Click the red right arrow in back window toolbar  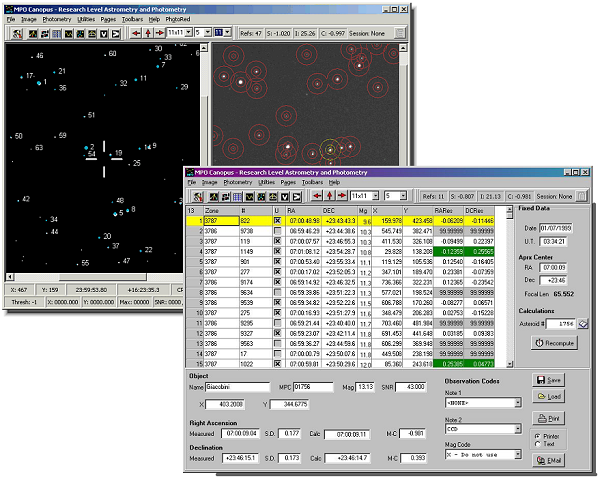tap(160, 33)
